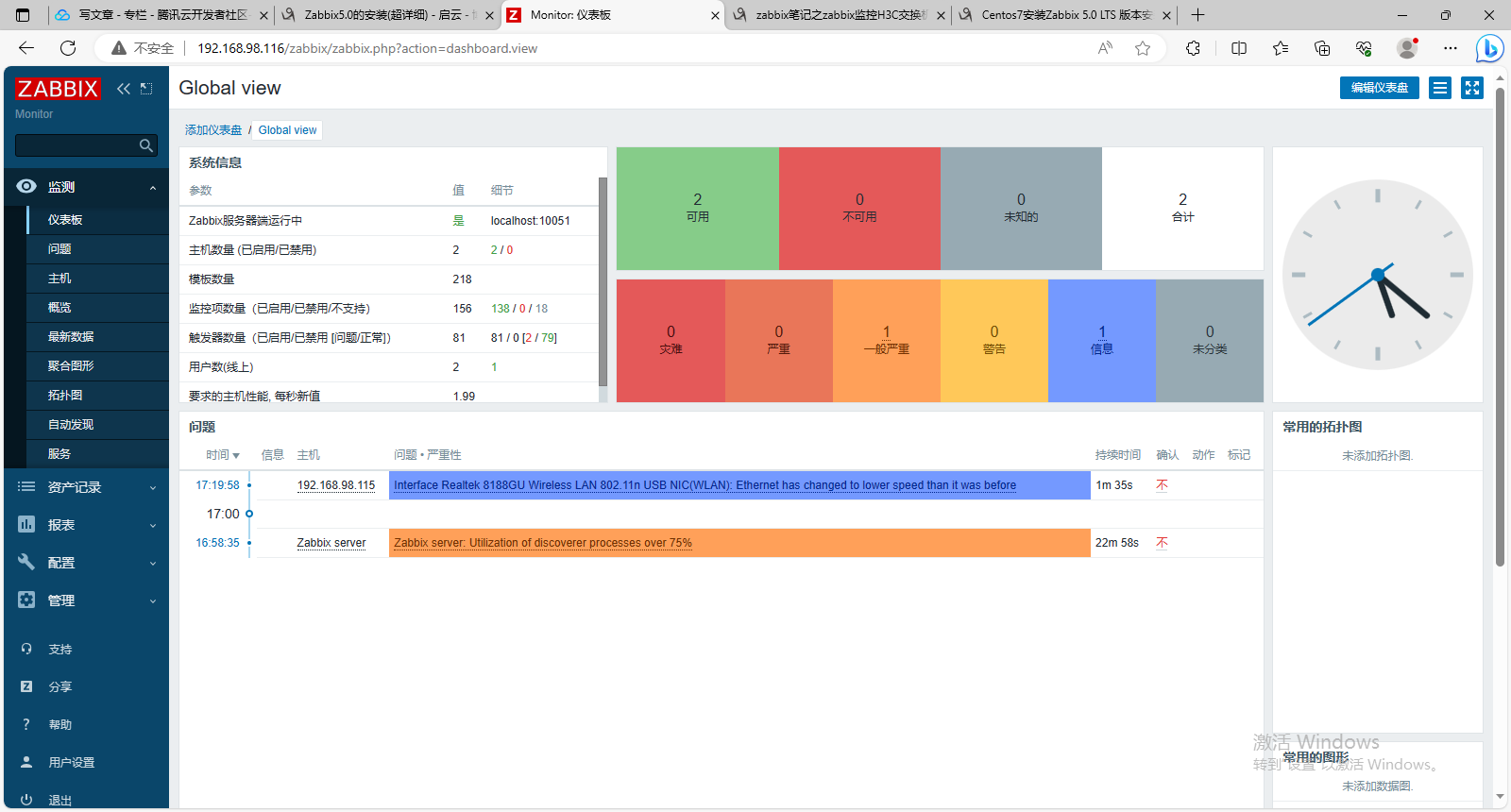Expand the 资产记录 inventory section
The width and height of the screenshot is (1511, 812).
(86, 487)
